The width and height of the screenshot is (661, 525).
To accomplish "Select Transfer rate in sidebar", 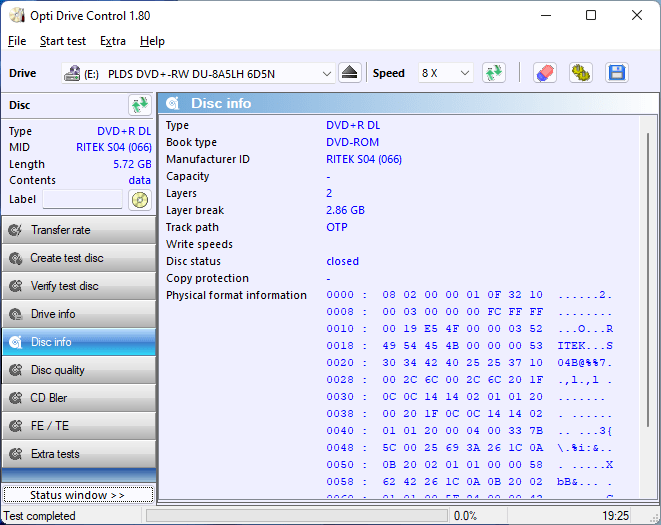I will click(78, 230).
